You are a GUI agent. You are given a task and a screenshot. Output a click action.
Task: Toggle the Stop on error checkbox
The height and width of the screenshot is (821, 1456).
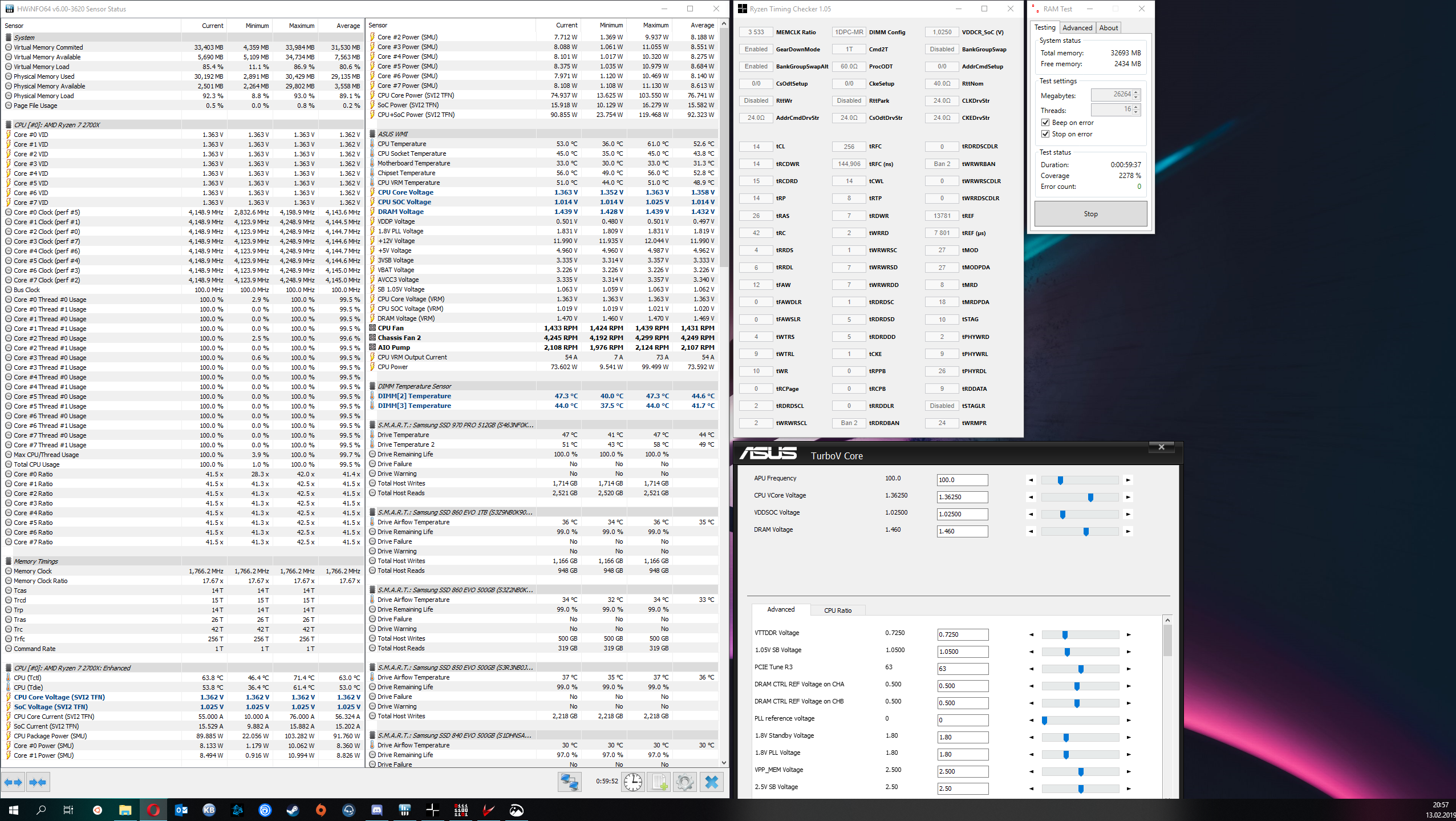(1045, 134)
